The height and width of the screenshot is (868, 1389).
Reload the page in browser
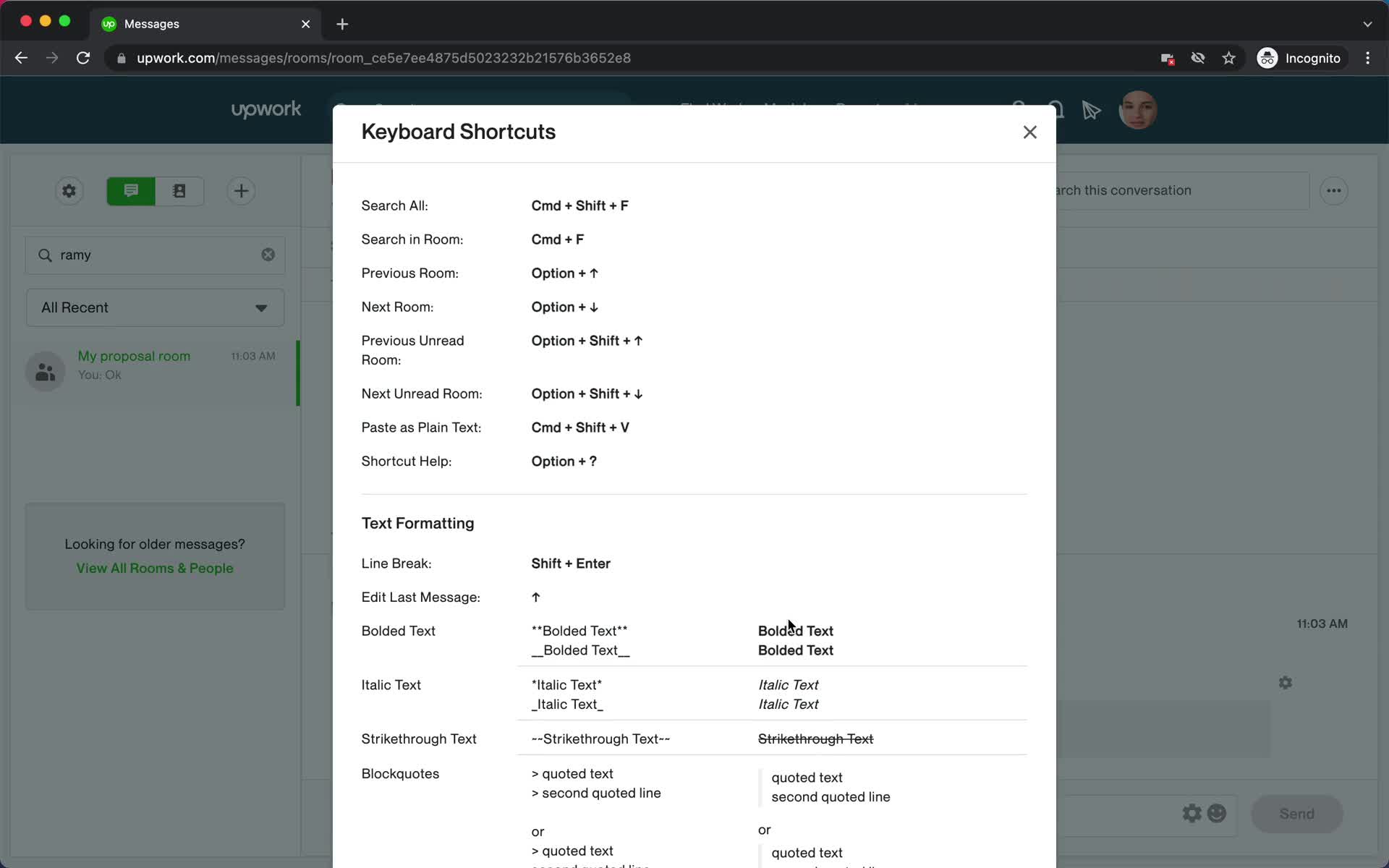(x=83, y=58)
